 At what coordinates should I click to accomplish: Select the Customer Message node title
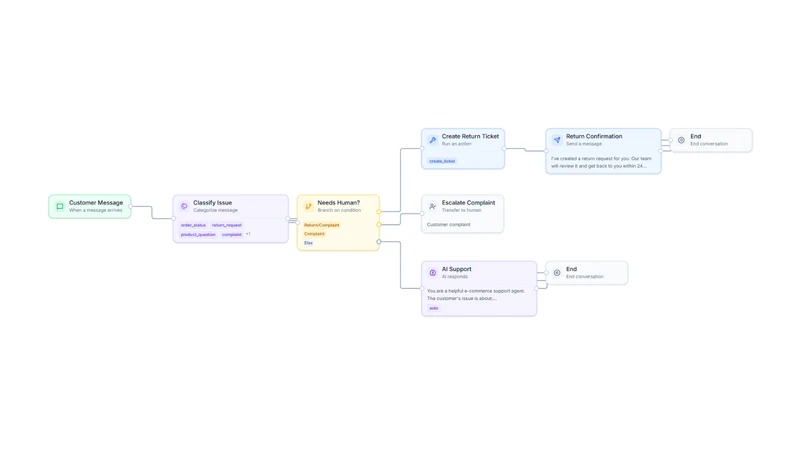[96, 203]
